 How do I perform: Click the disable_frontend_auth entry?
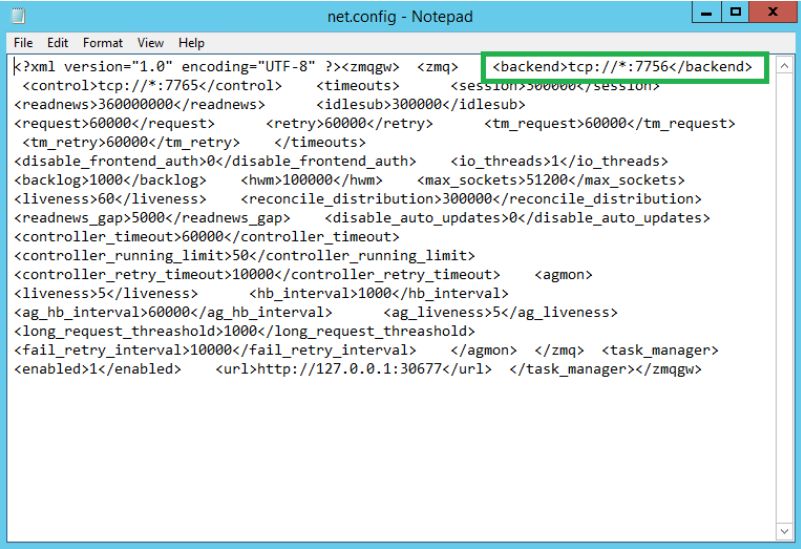coord(215,161)
